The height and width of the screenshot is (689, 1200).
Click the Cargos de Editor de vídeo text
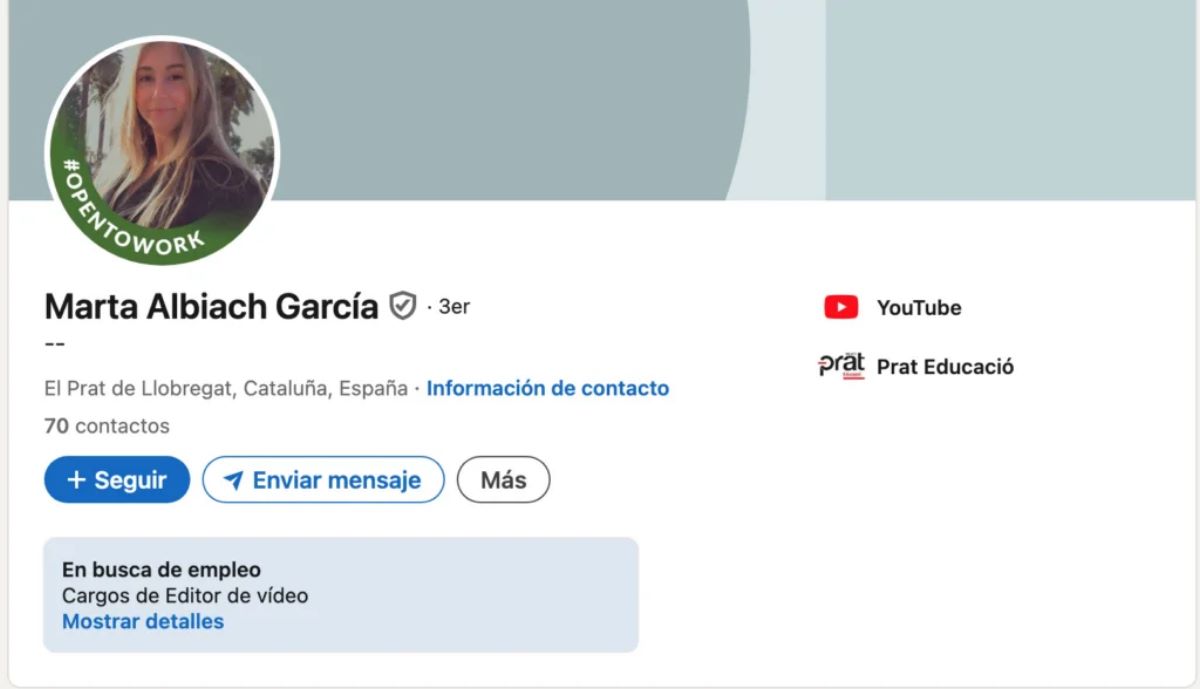185,596
